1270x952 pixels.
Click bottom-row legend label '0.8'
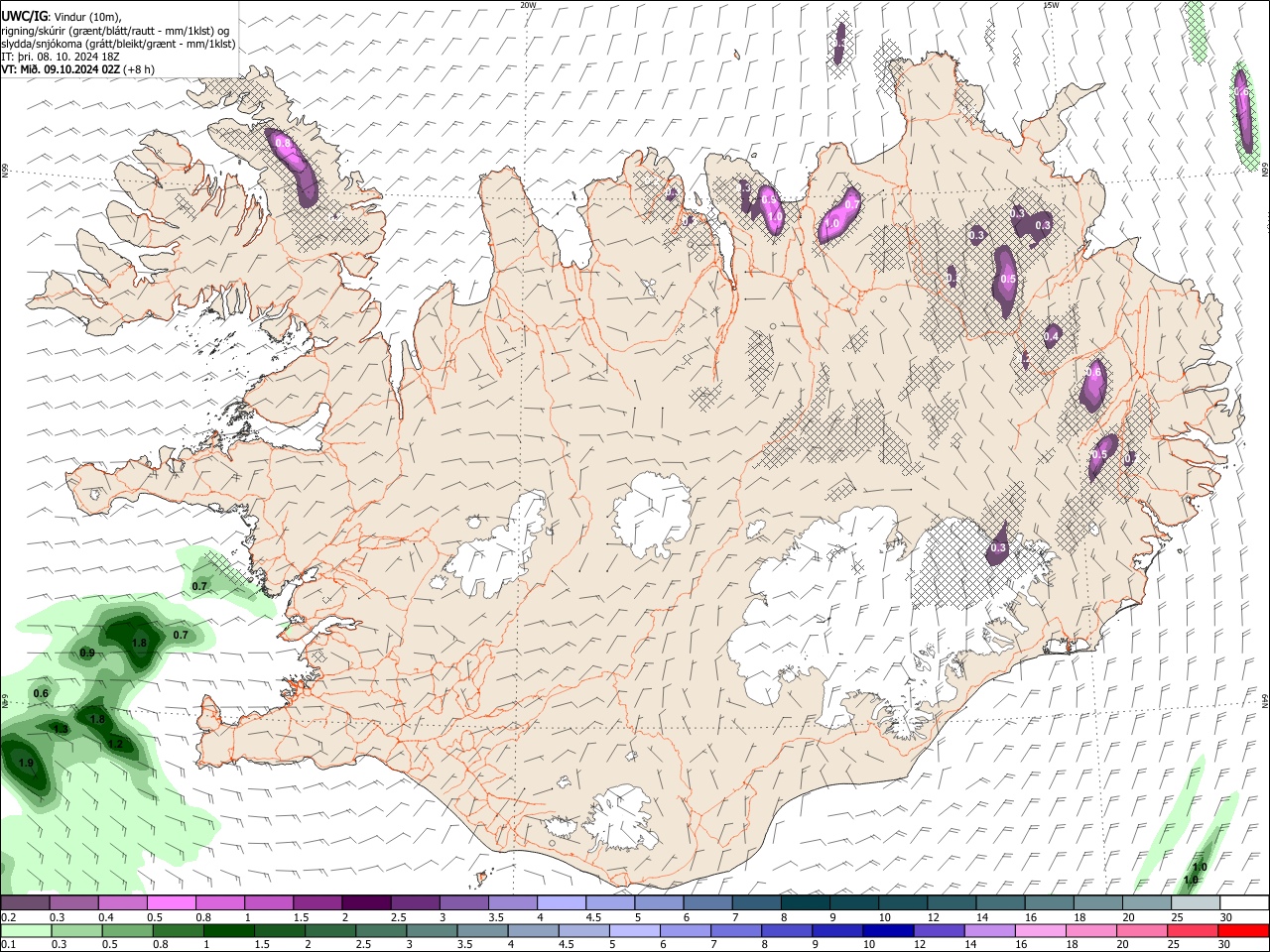161,945
